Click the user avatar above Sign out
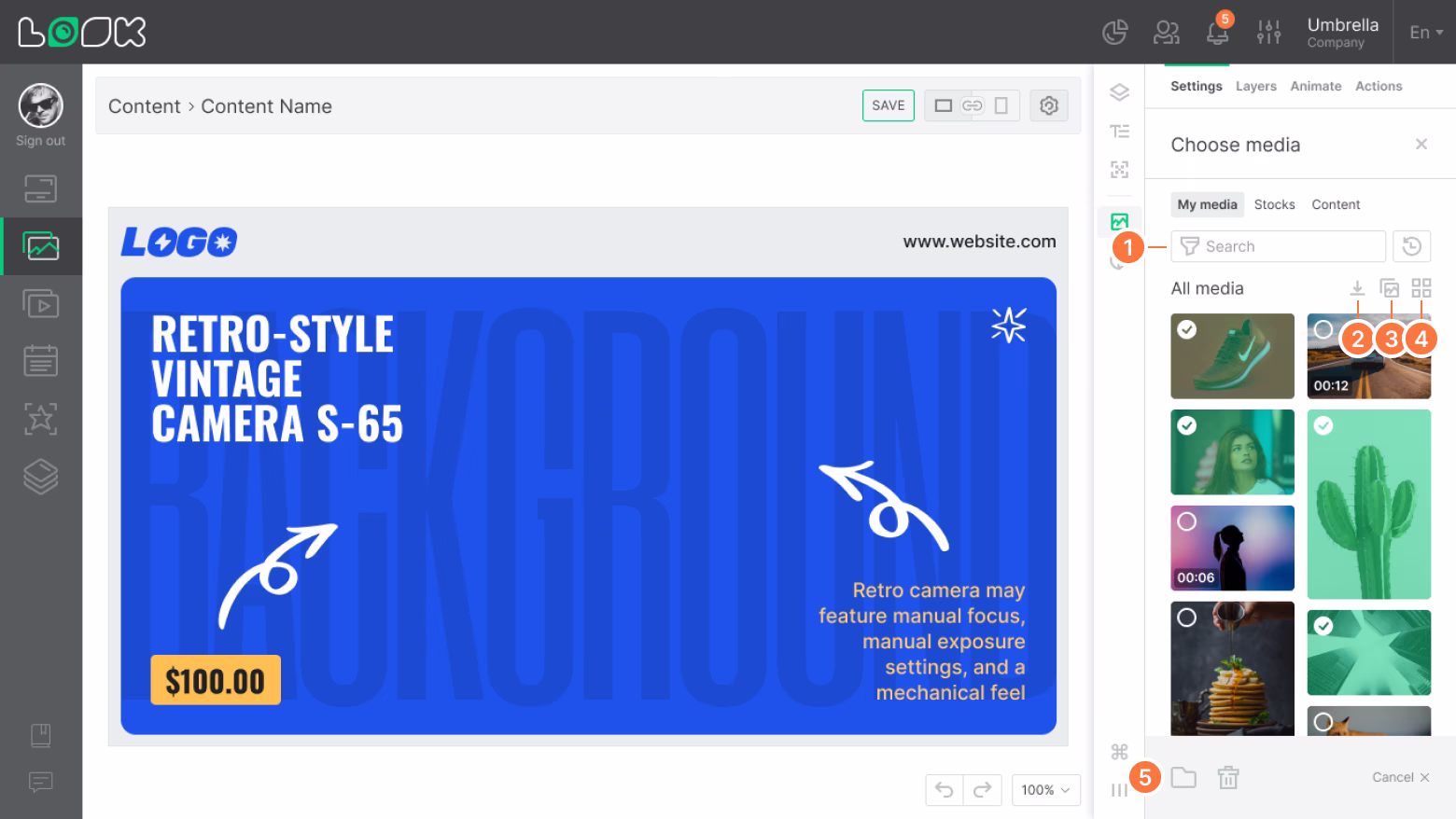 click(x=40, y=105)
